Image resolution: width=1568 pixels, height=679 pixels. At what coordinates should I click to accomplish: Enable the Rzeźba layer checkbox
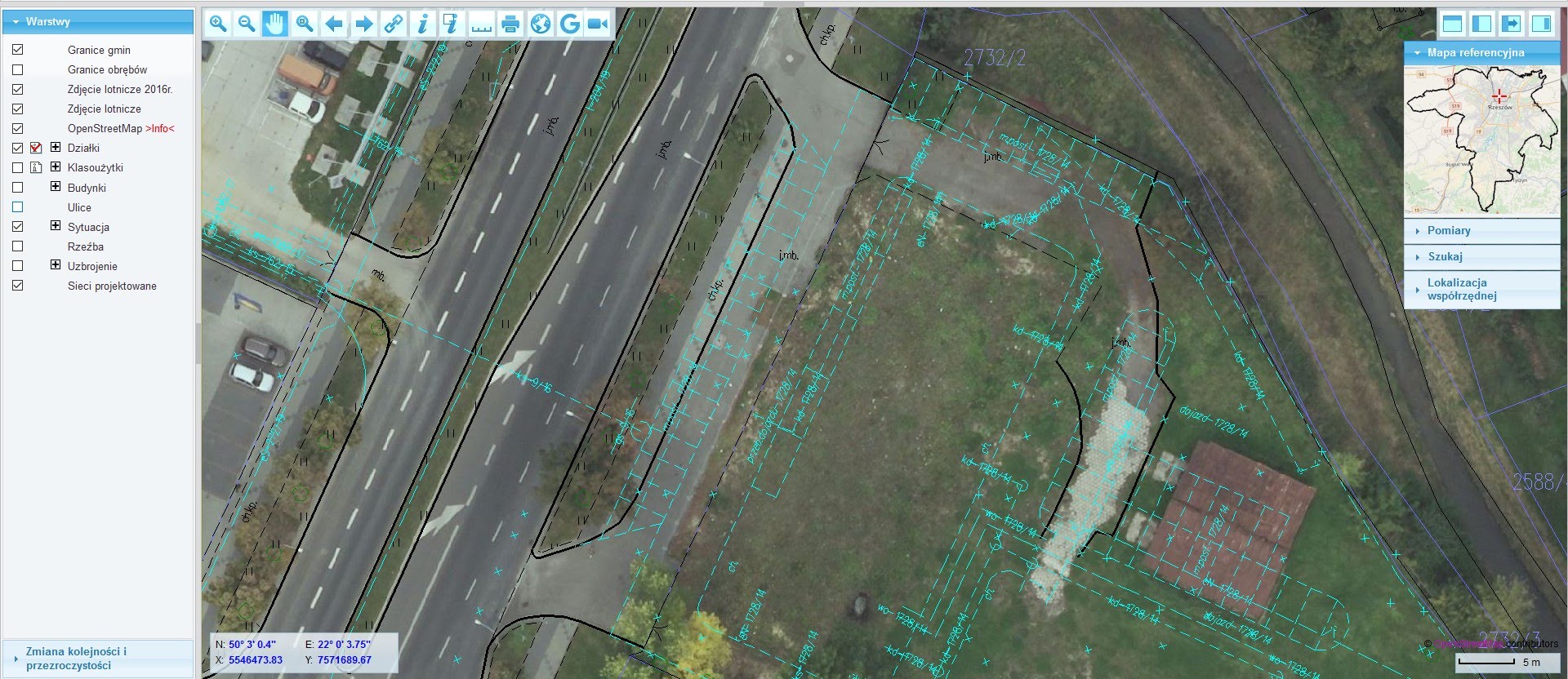pos(17,246)
